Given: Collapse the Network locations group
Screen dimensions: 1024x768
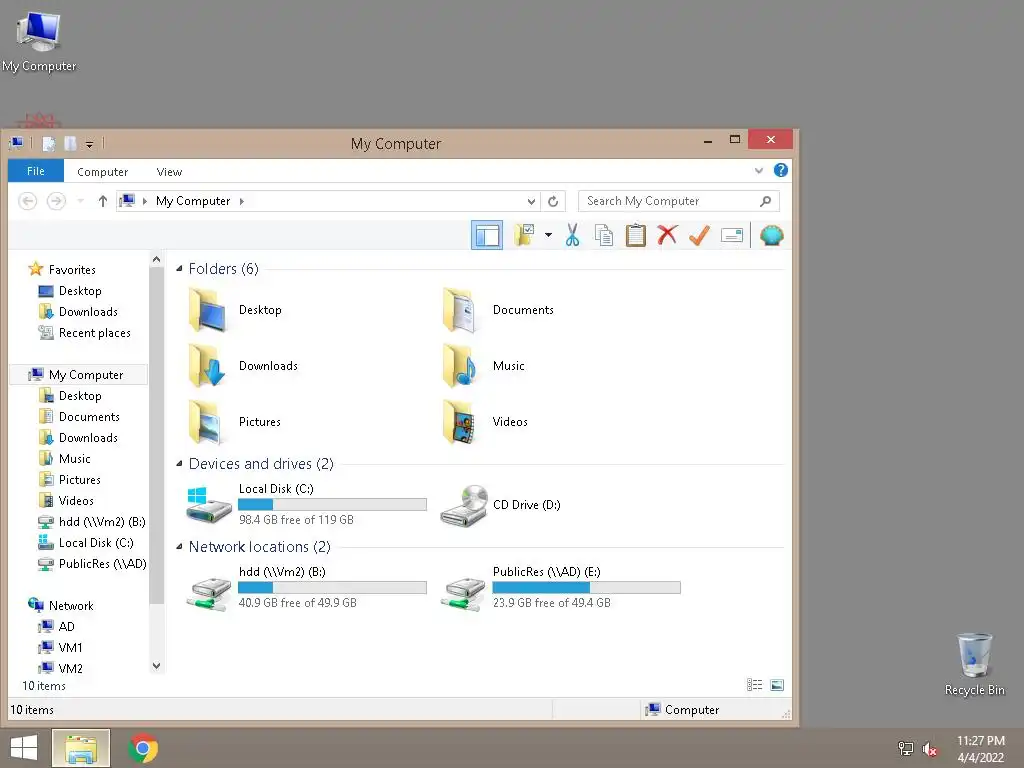Looking at the screenshot, I should pyautogui.click(x=179, y=547).
